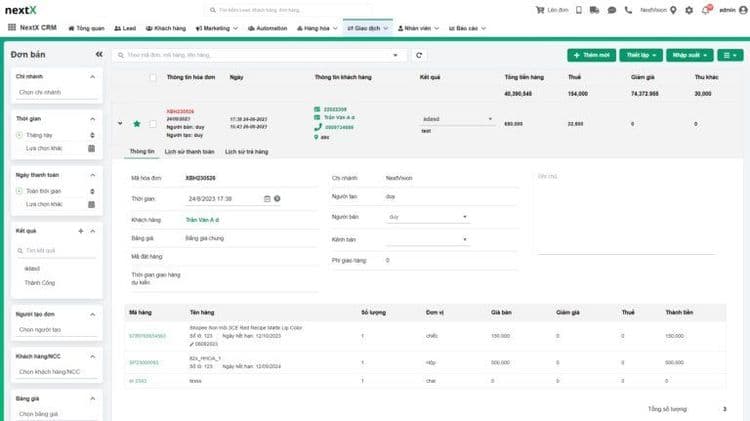This screenshot has height=421, width=750.
Task: Open the Người bán dropdown showing duy
Action: [427, 216]
